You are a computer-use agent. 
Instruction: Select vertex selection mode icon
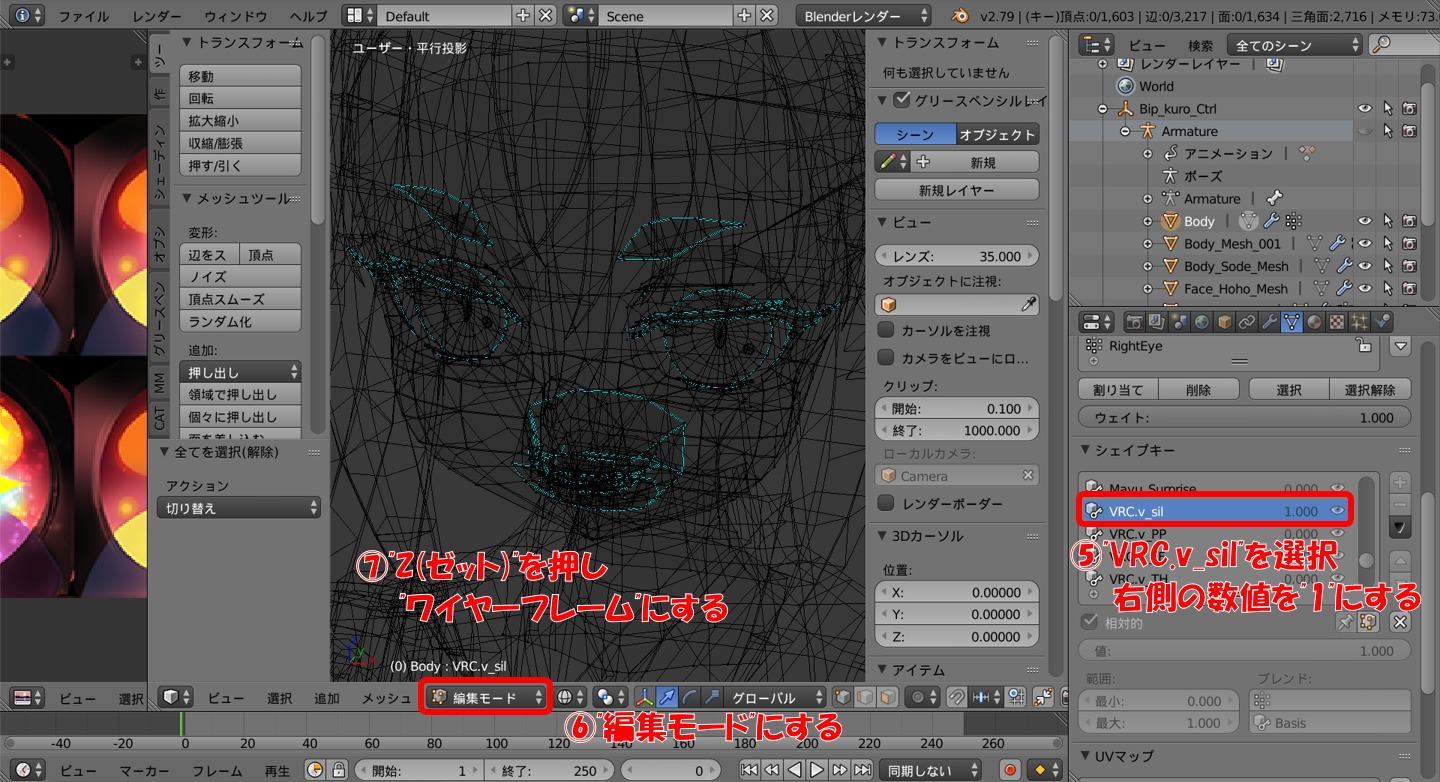tap(841, 698)
